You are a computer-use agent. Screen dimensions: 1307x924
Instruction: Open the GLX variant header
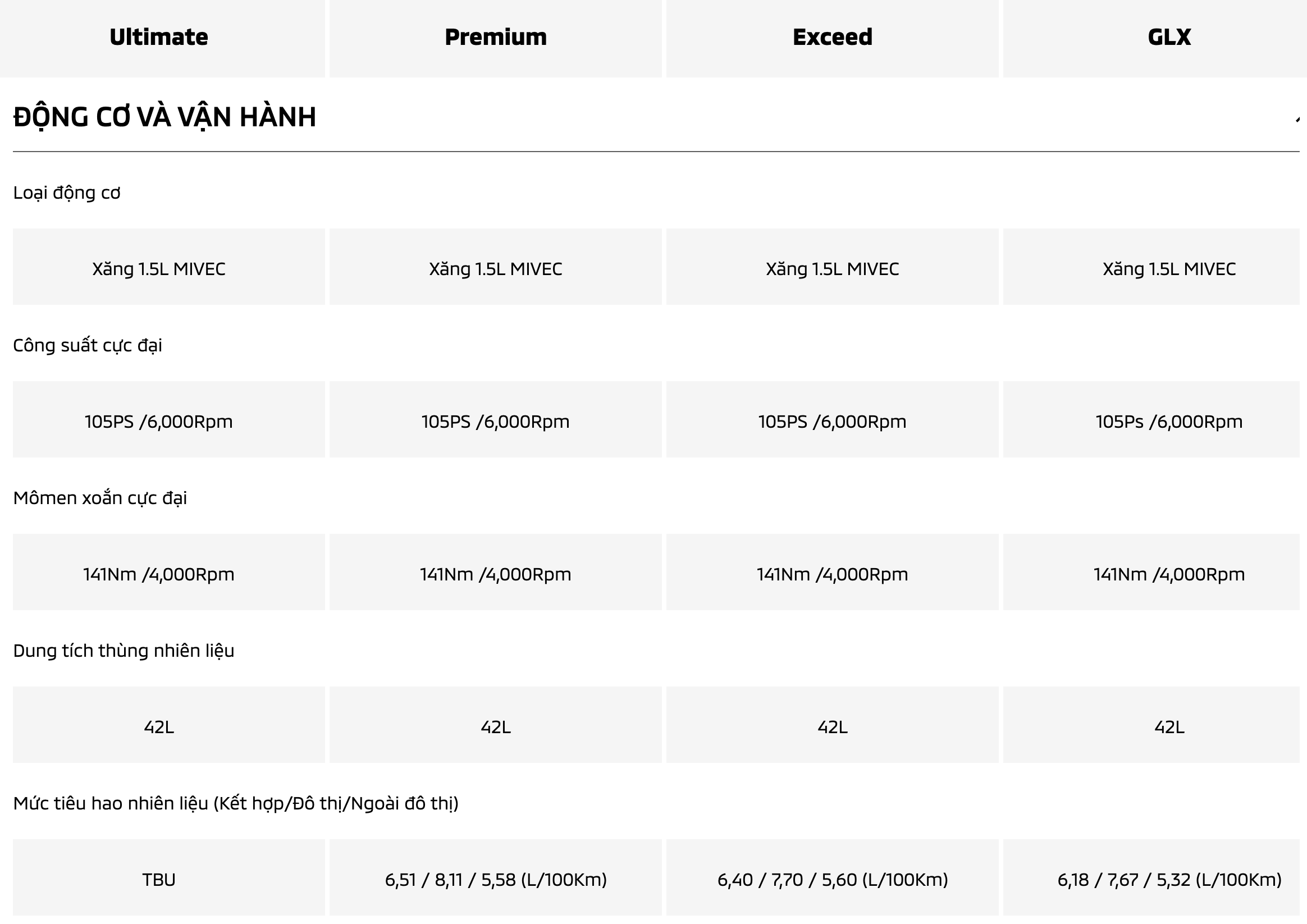(x=1169, y=38)
